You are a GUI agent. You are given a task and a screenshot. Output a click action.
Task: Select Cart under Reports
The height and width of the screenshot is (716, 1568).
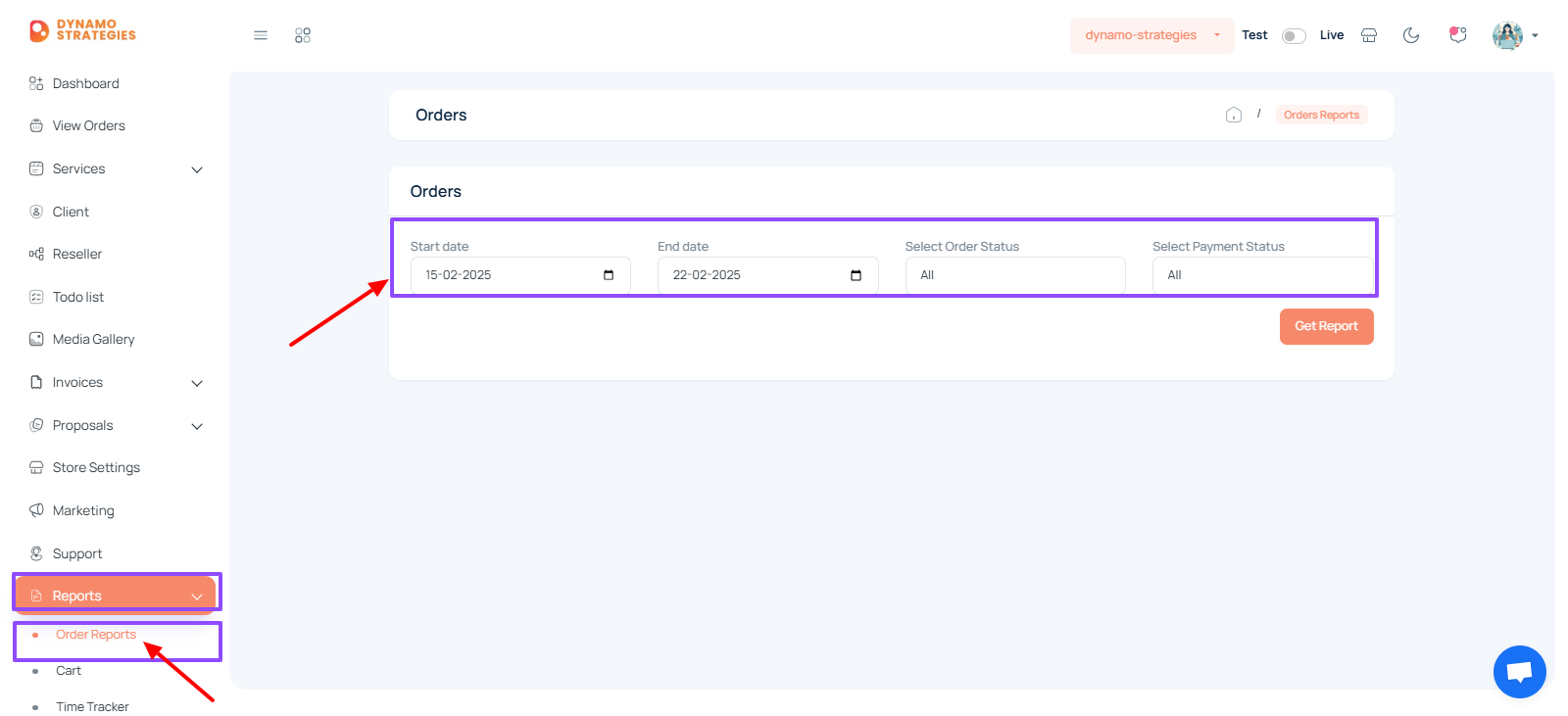coord(69,671)
